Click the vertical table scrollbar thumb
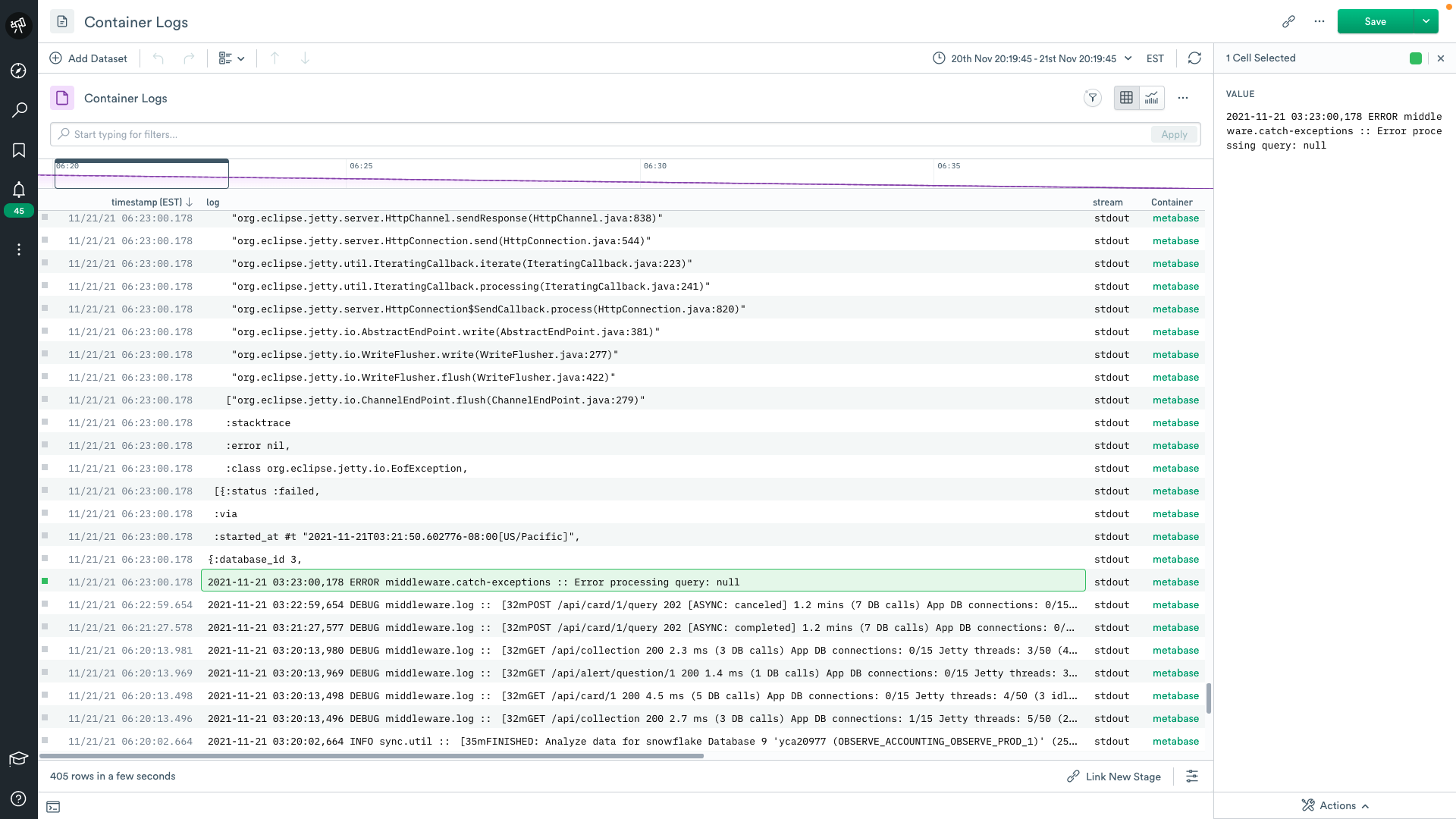 tap(1209, 698)
